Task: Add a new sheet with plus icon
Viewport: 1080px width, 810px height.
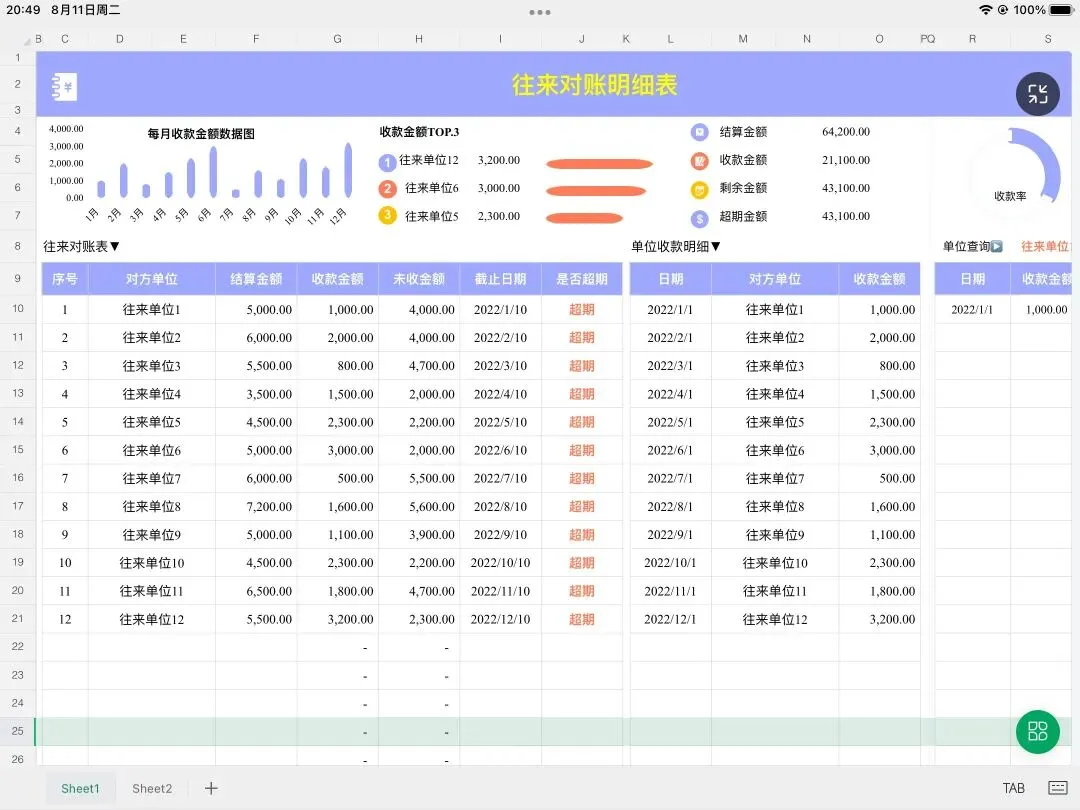Action: click(211, 788)
